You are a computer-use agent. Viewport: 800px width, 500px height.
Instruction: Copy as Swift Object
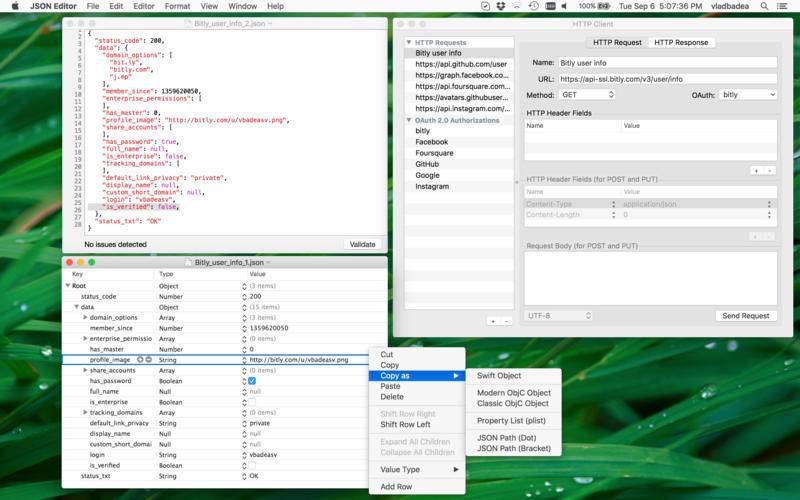click(499, 376)
